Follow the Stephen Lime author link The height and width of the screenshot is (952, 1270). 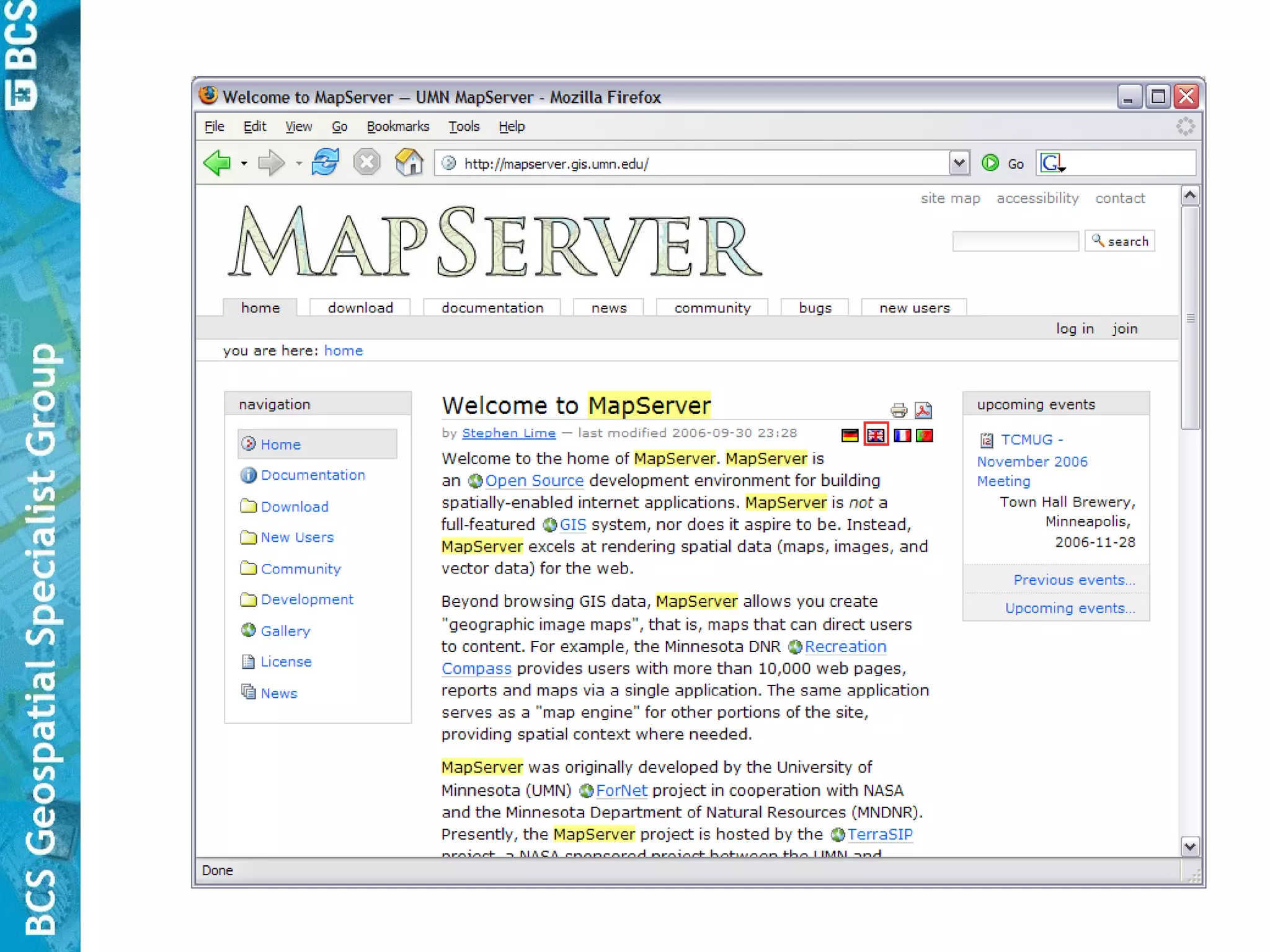click(x=508, y=433)
